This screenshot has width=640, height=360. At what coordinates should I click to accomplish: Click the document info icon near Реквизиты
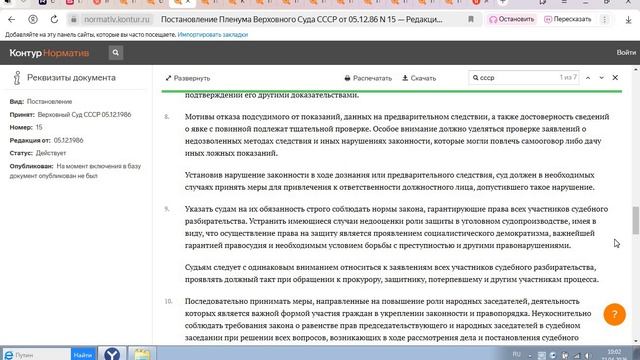[x=17, y=78]
